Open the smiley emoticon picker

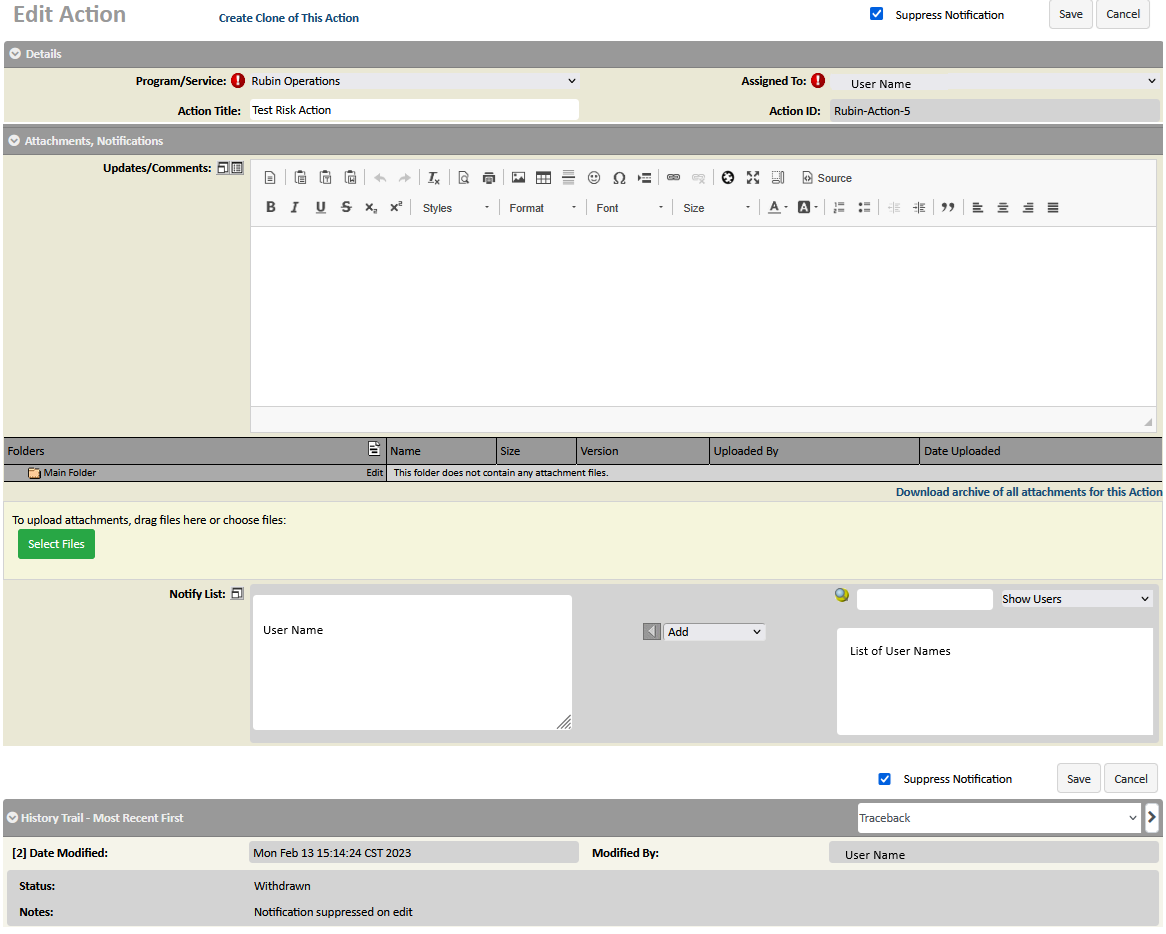click(594, 178)
